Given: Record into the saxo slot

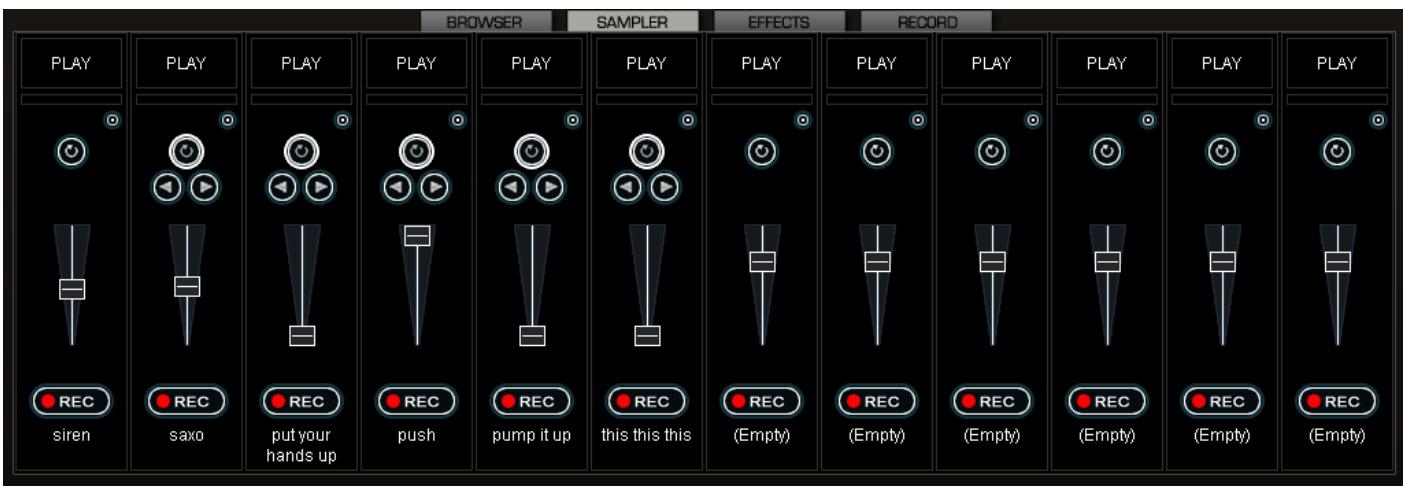Looking at the screenshot, I should pyautogui.click(x=186, y=401).
